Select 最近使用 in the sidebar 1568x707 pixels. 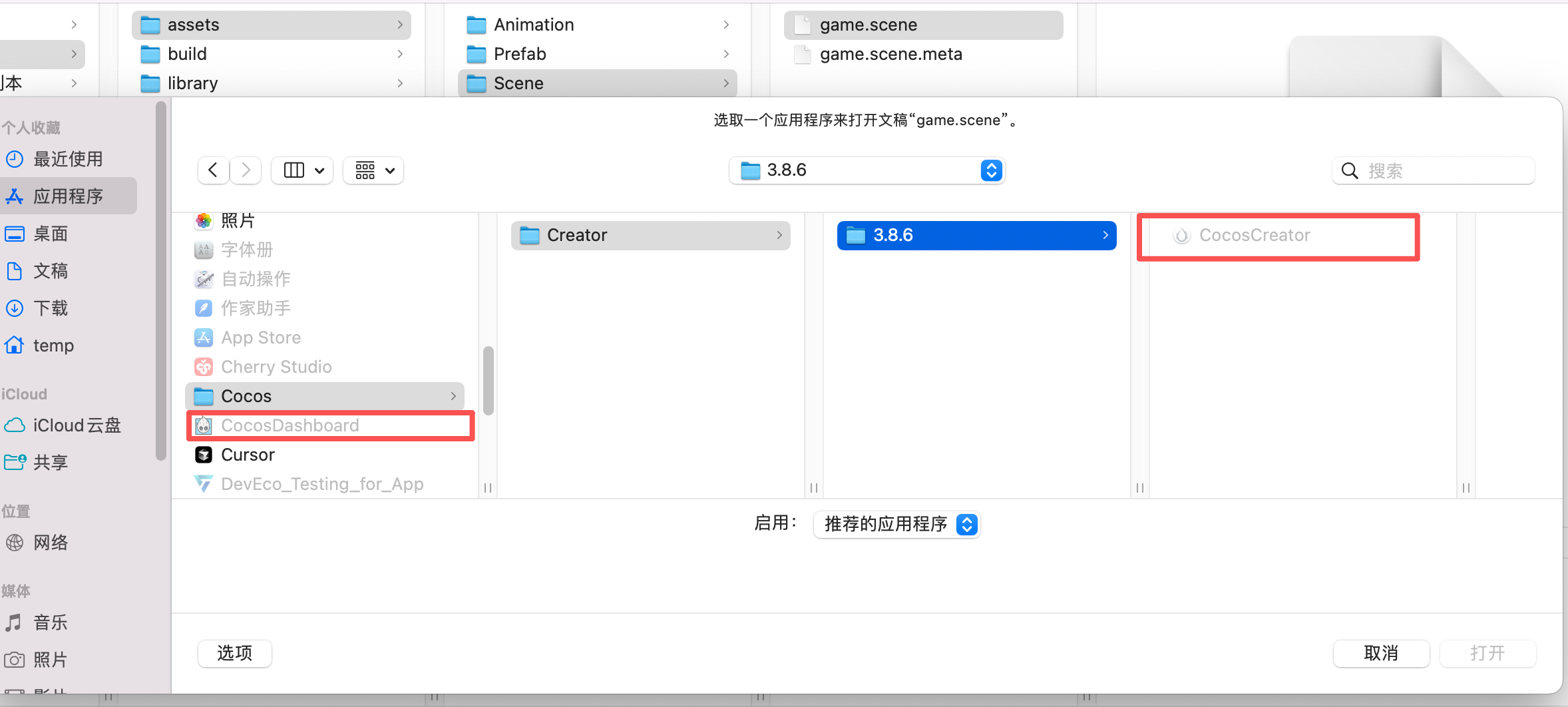[69, 159]
